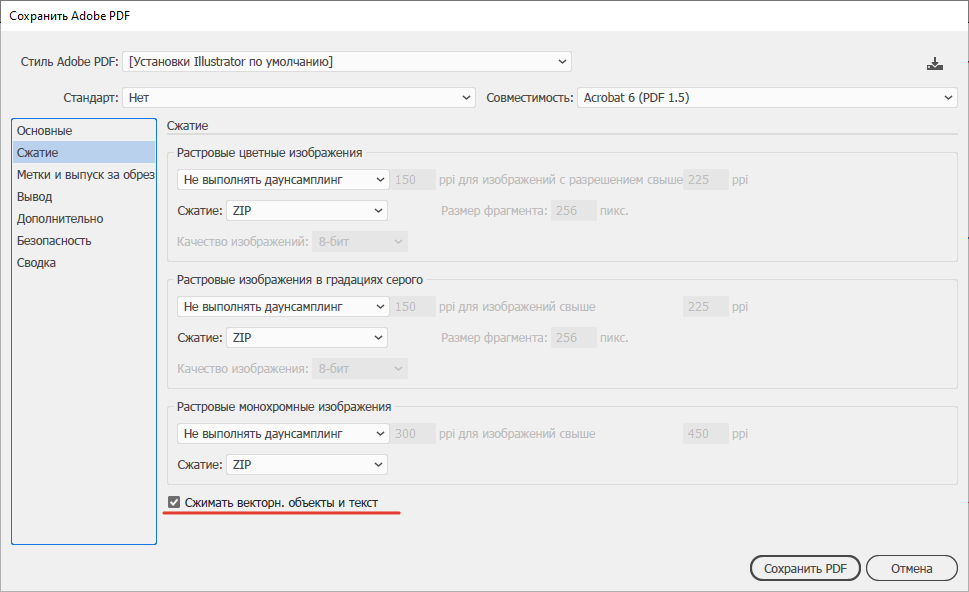969x592 pixels.
Task: Select the Вывод section
Action: [84, 197]
